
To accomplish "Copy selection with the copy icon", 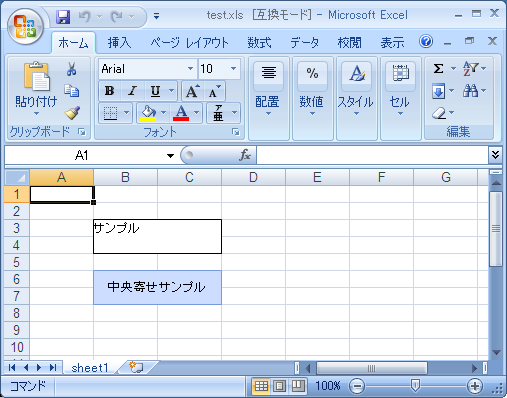I will (x=71, y=91).
